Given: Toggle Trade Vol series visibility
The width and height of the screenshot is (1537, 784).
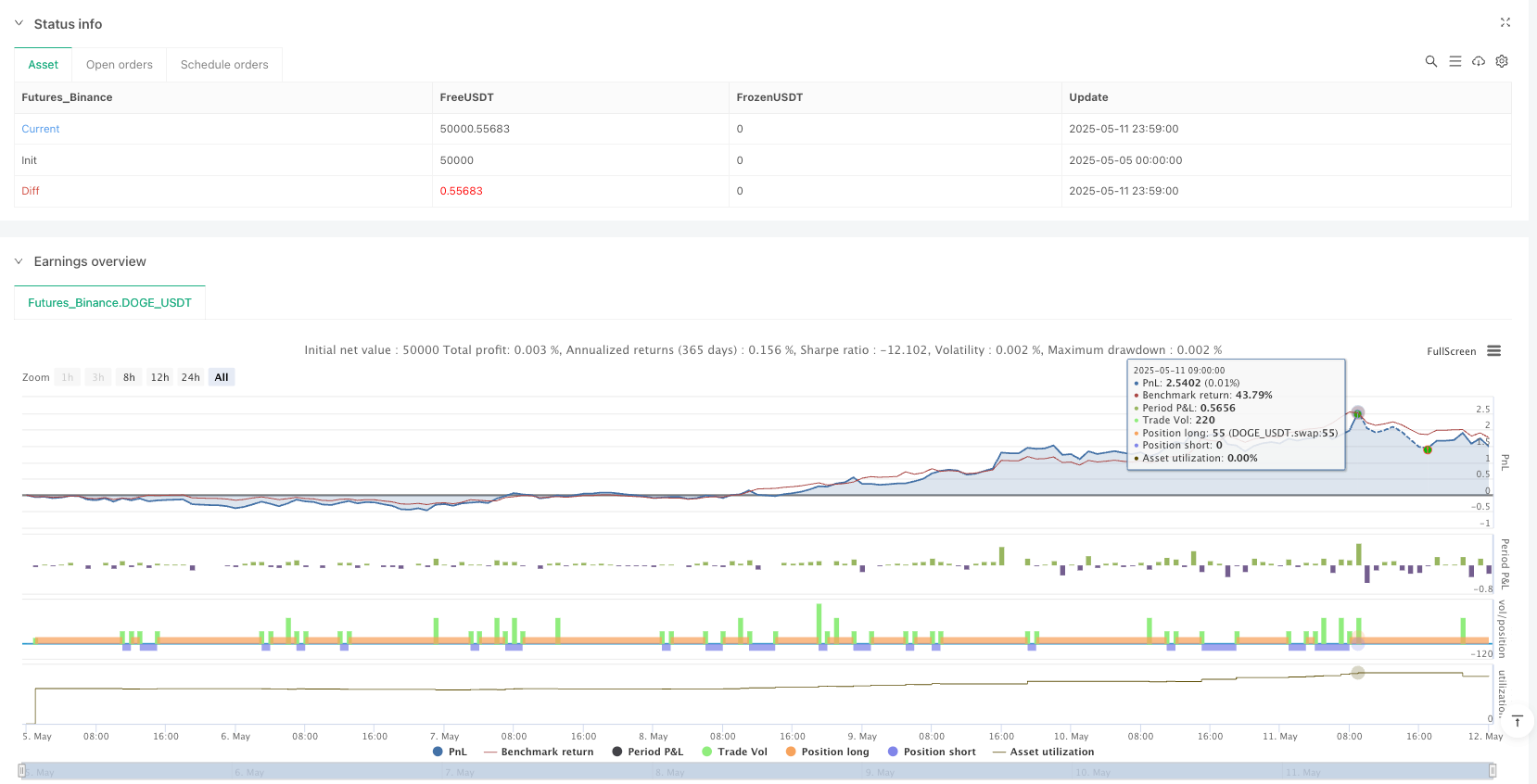Looking at the screenshot, I should pyautogui.click(x=734, y=752).
